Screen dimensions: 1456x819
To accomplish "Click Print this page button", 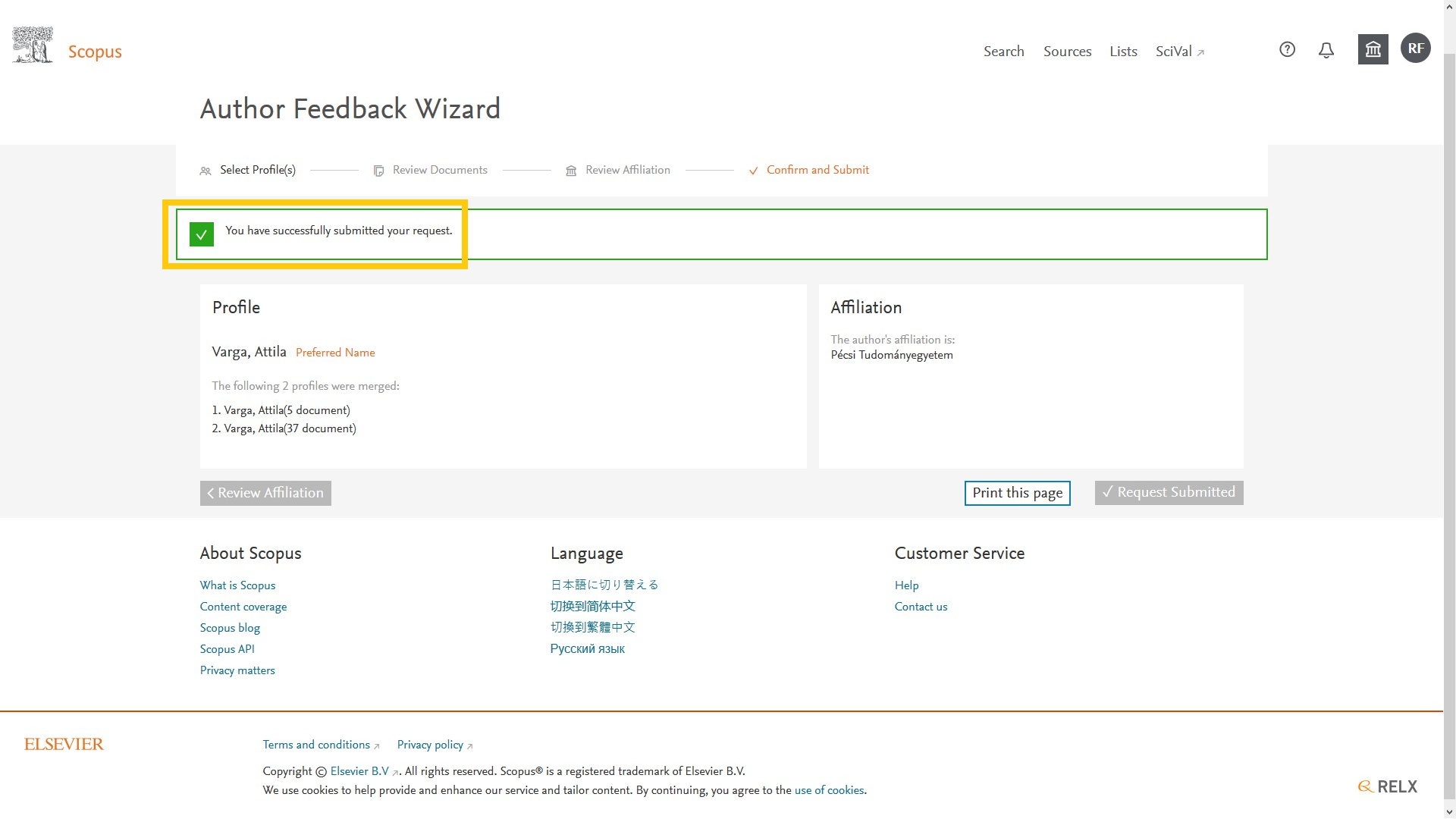I will click(x=1017, y=493).
